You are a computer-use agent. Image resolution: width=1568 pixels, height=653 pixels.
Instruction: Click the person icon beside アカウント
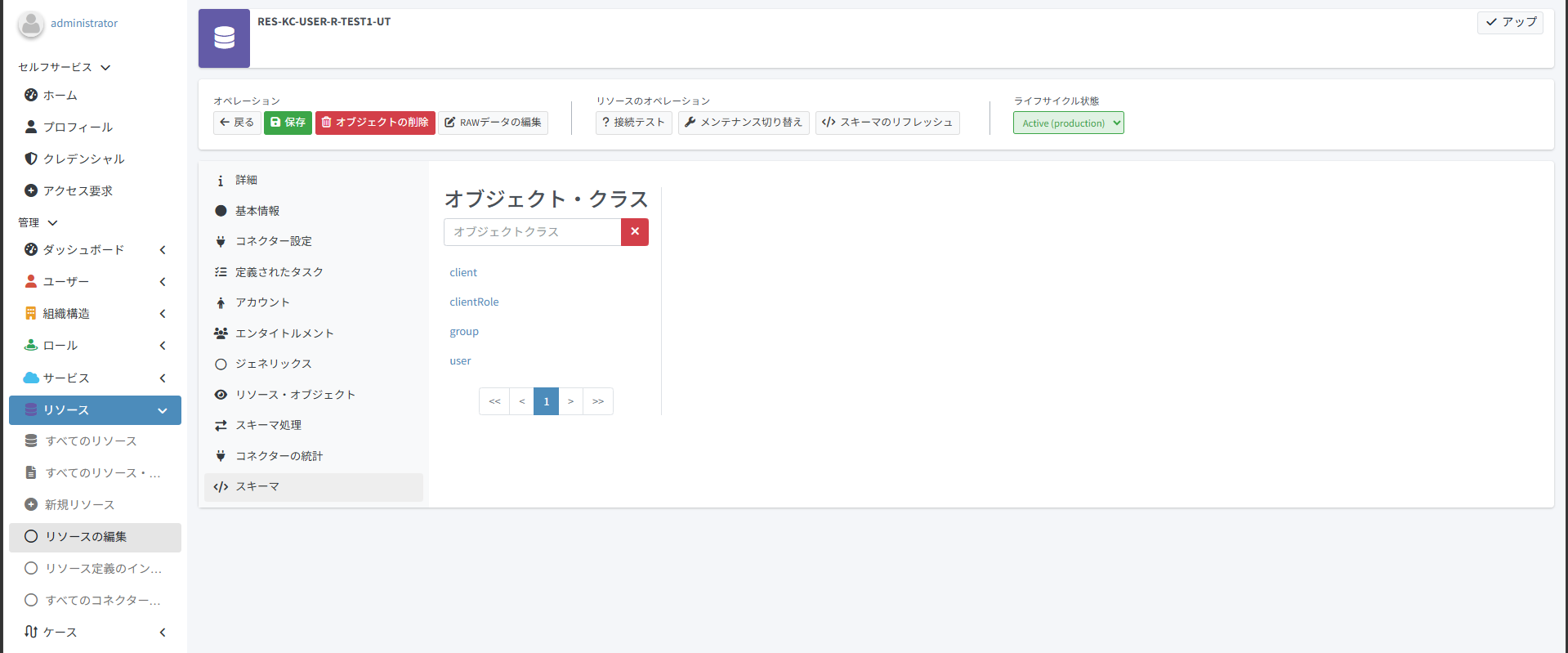click(x=221, y=302)
